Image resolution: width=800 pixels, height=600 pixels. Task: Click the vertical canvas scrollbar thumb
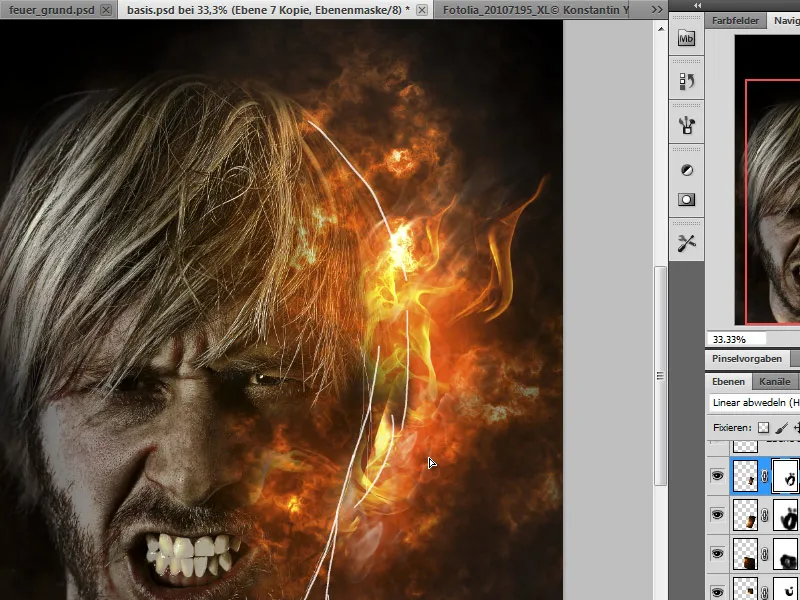[x=661, y=376]
